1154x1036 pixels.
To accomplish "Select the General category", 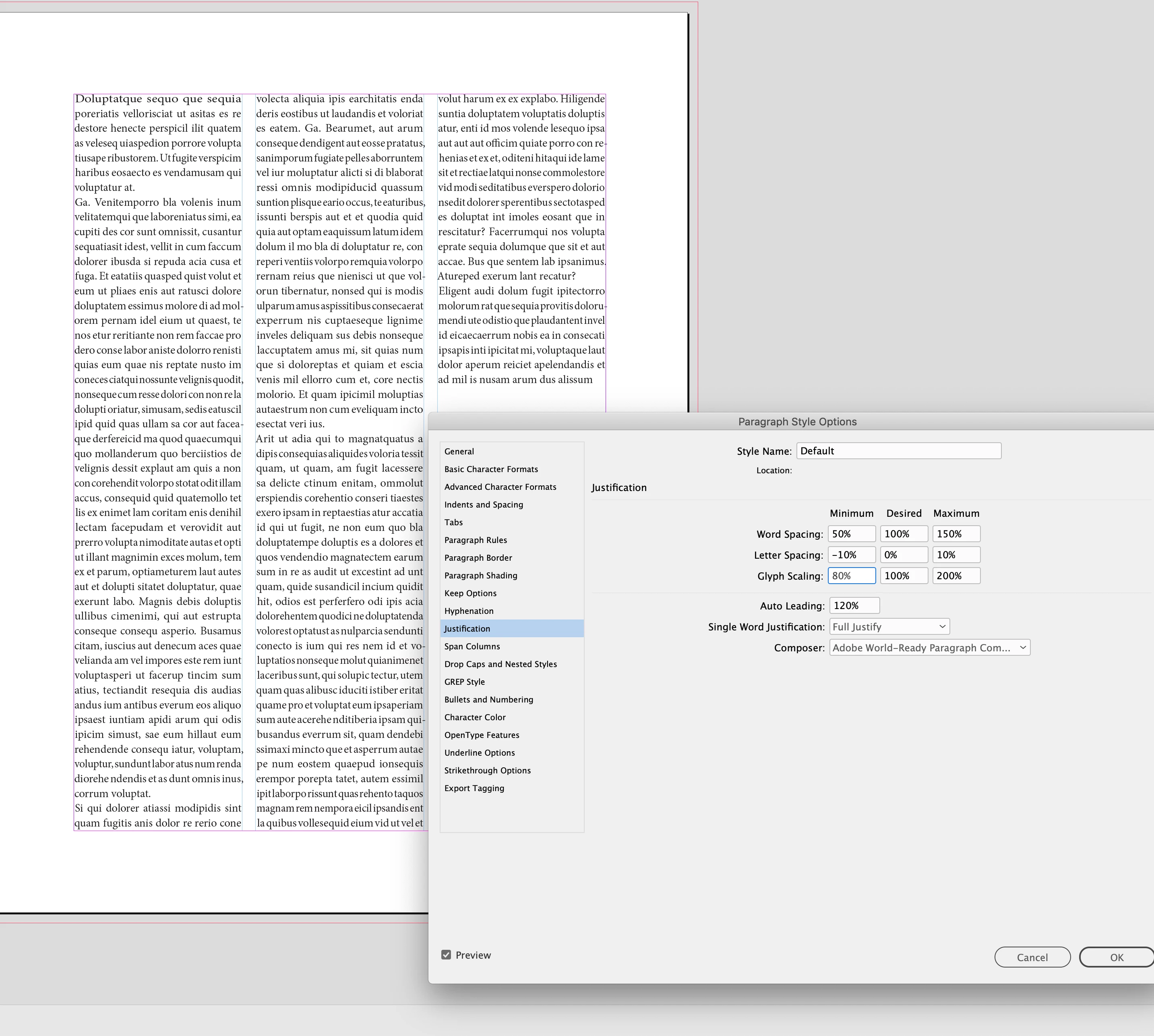I will pyautogui.click(x=459, y=452).
